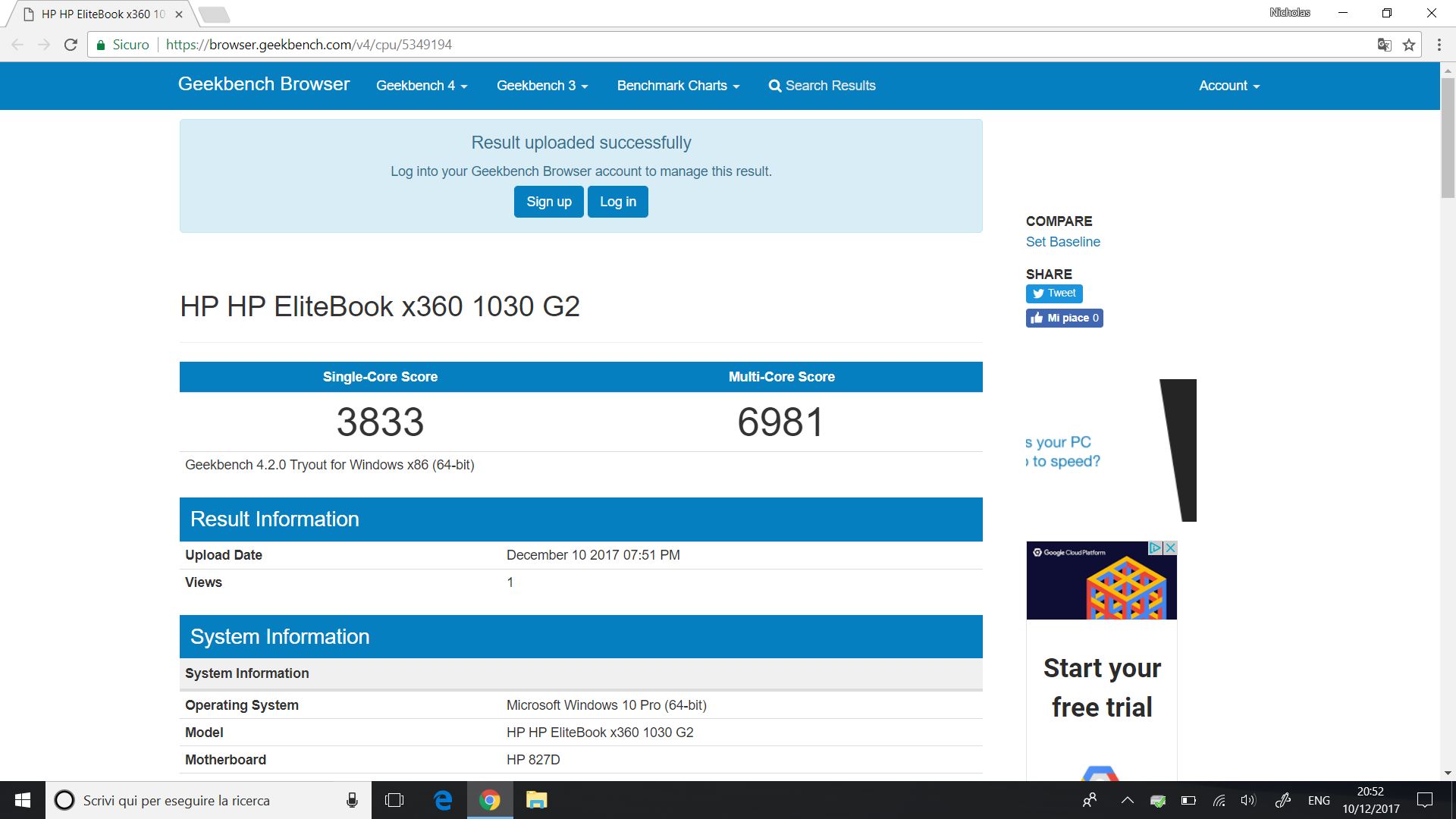
Task: Click the AdChoices icon on the ad
Action: pyautogui.click(x=1156, y=548)
